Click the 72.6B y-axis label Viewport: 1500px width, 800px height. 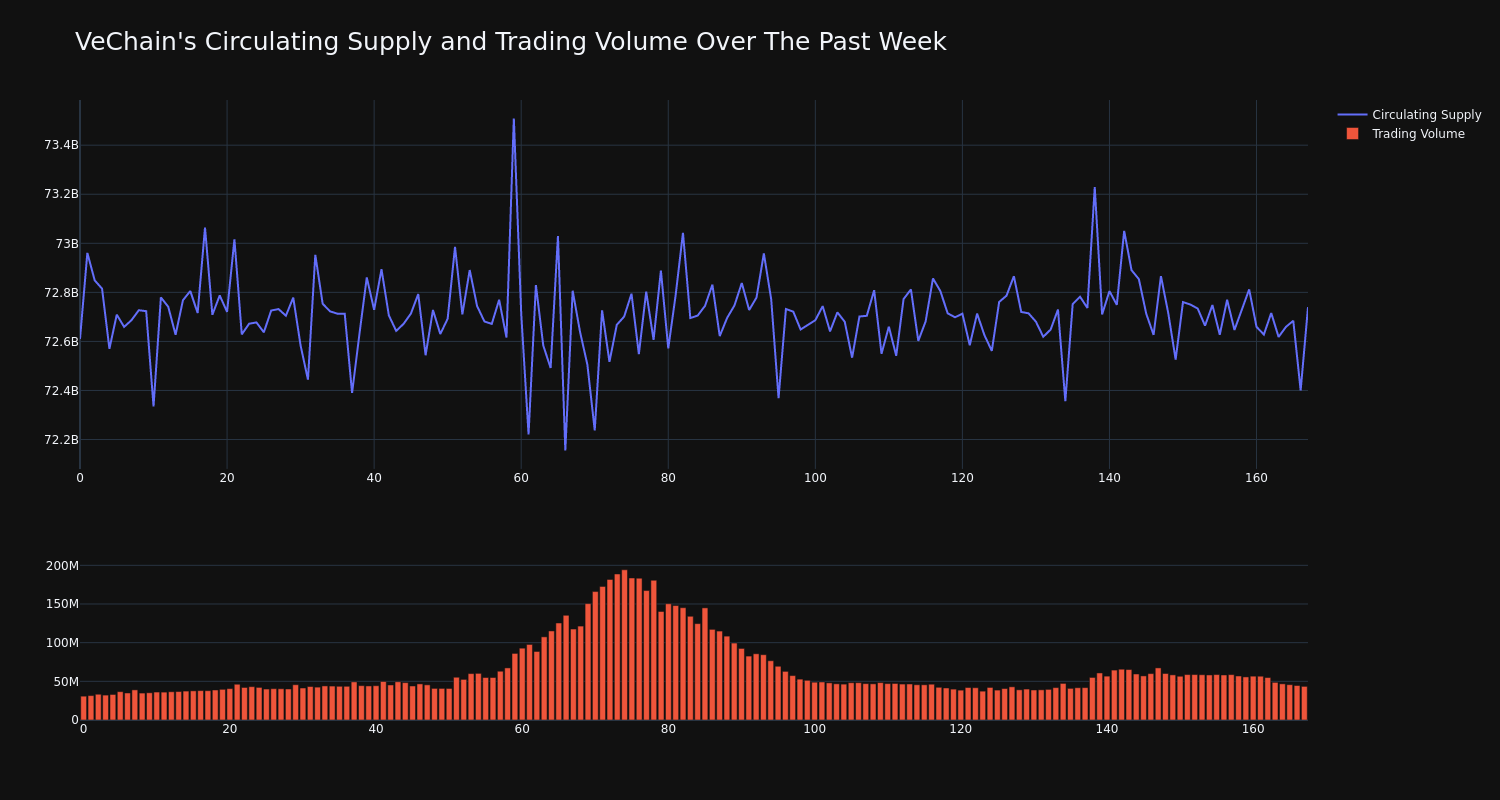[61, 341]
